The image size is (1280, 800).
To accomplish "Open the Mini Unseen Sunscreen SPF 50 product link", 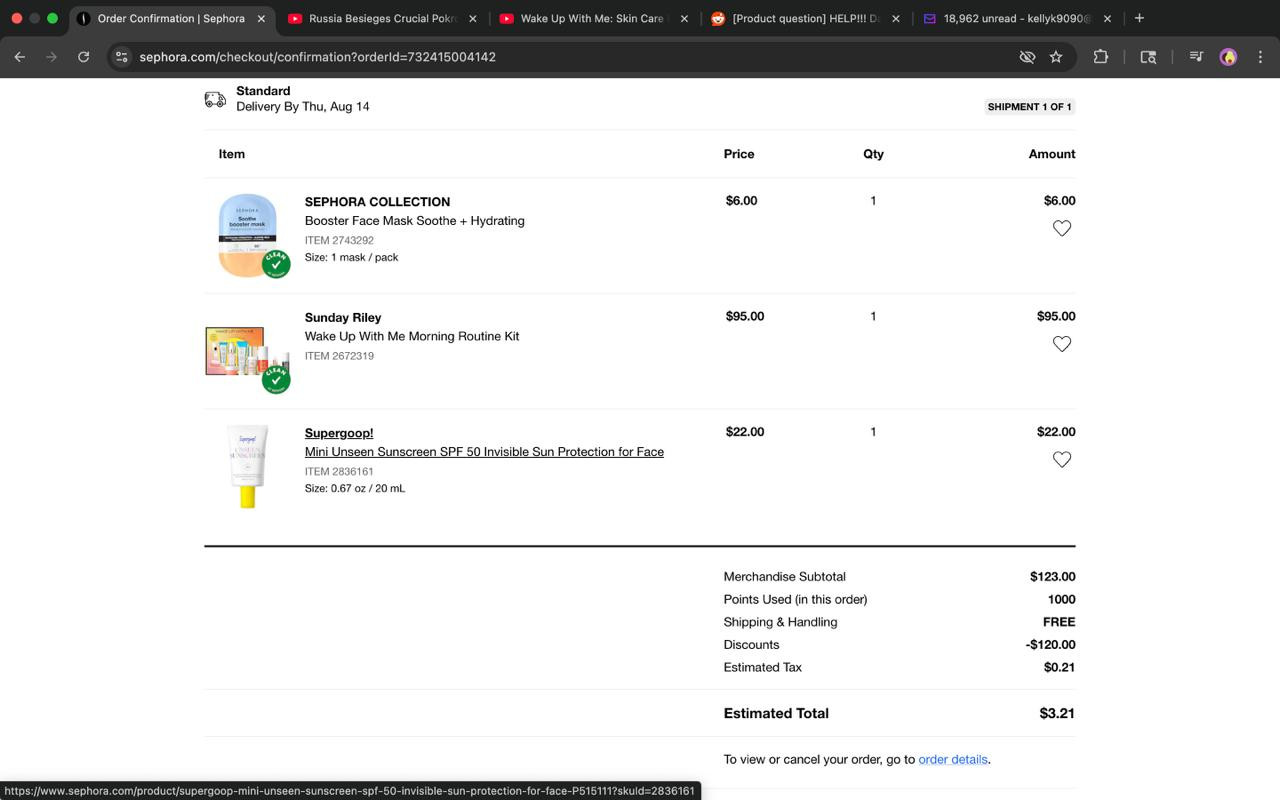I will (484, 452).
